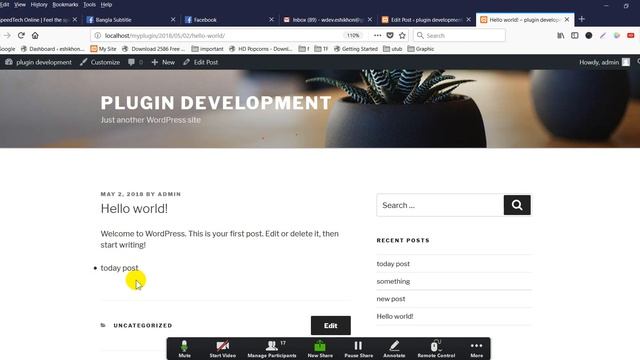Open the Help menu

106,4
